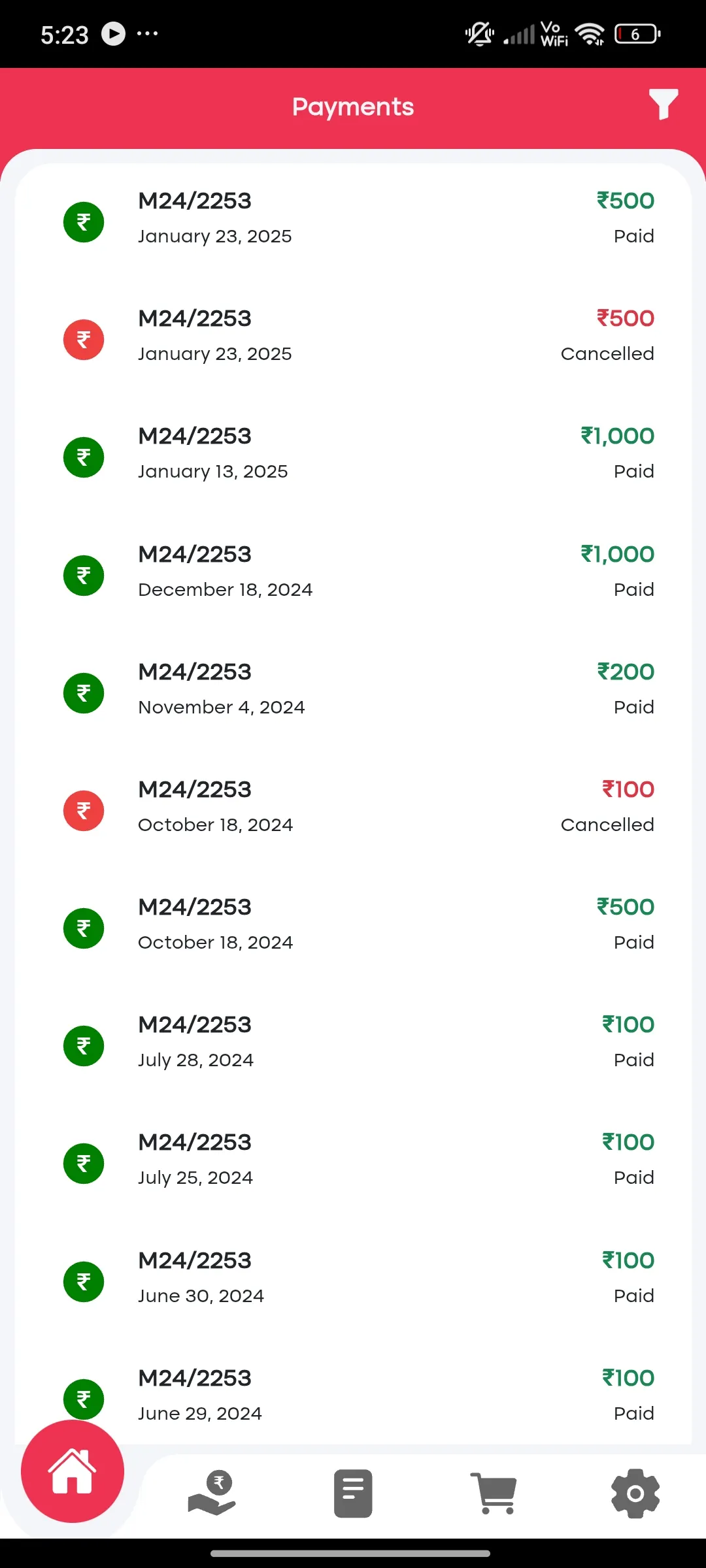Open the payments filter funnel icon

(663, 105)
